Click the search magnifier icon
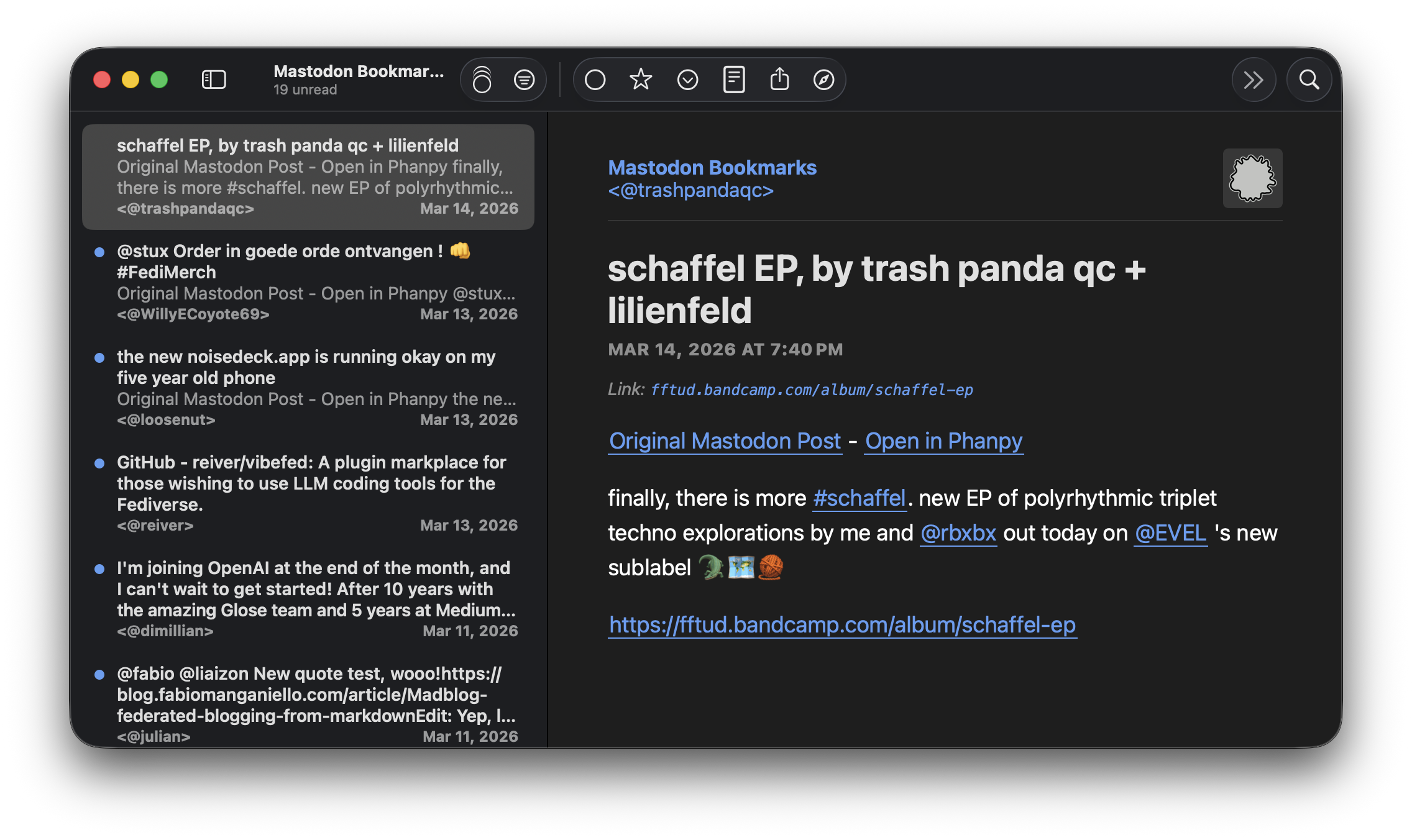1412x840 pixels. (1309, 80)
